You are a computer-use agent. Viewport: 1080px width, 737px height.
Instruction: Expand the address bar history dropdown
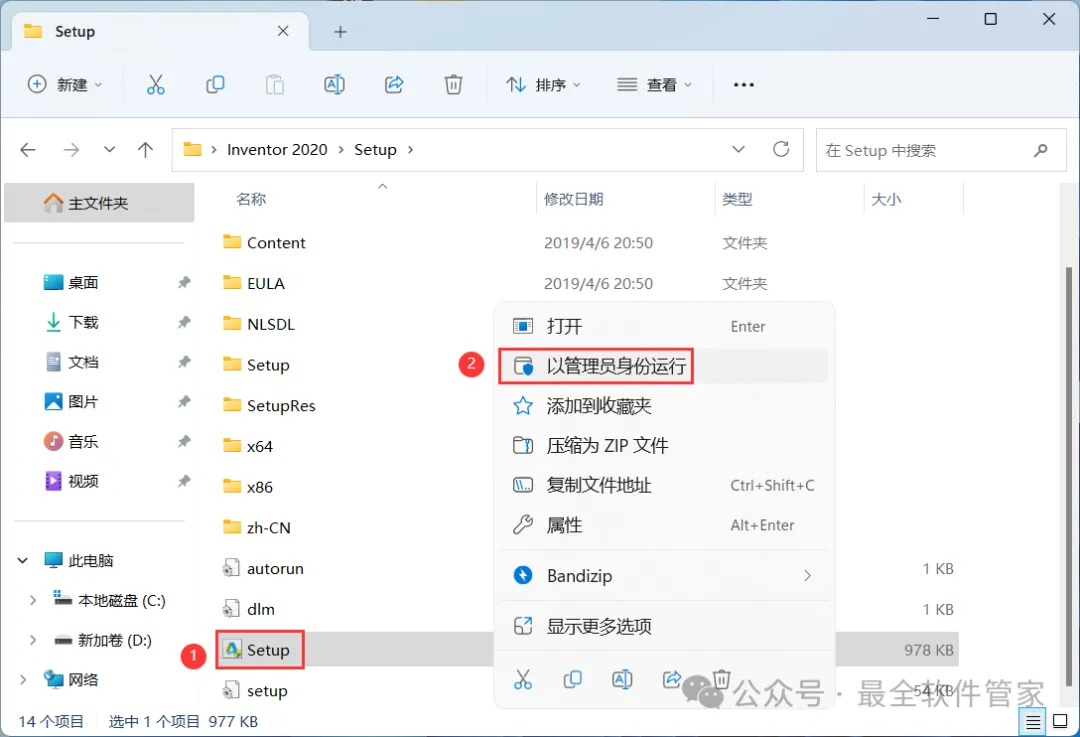click(x=738, y=149)
